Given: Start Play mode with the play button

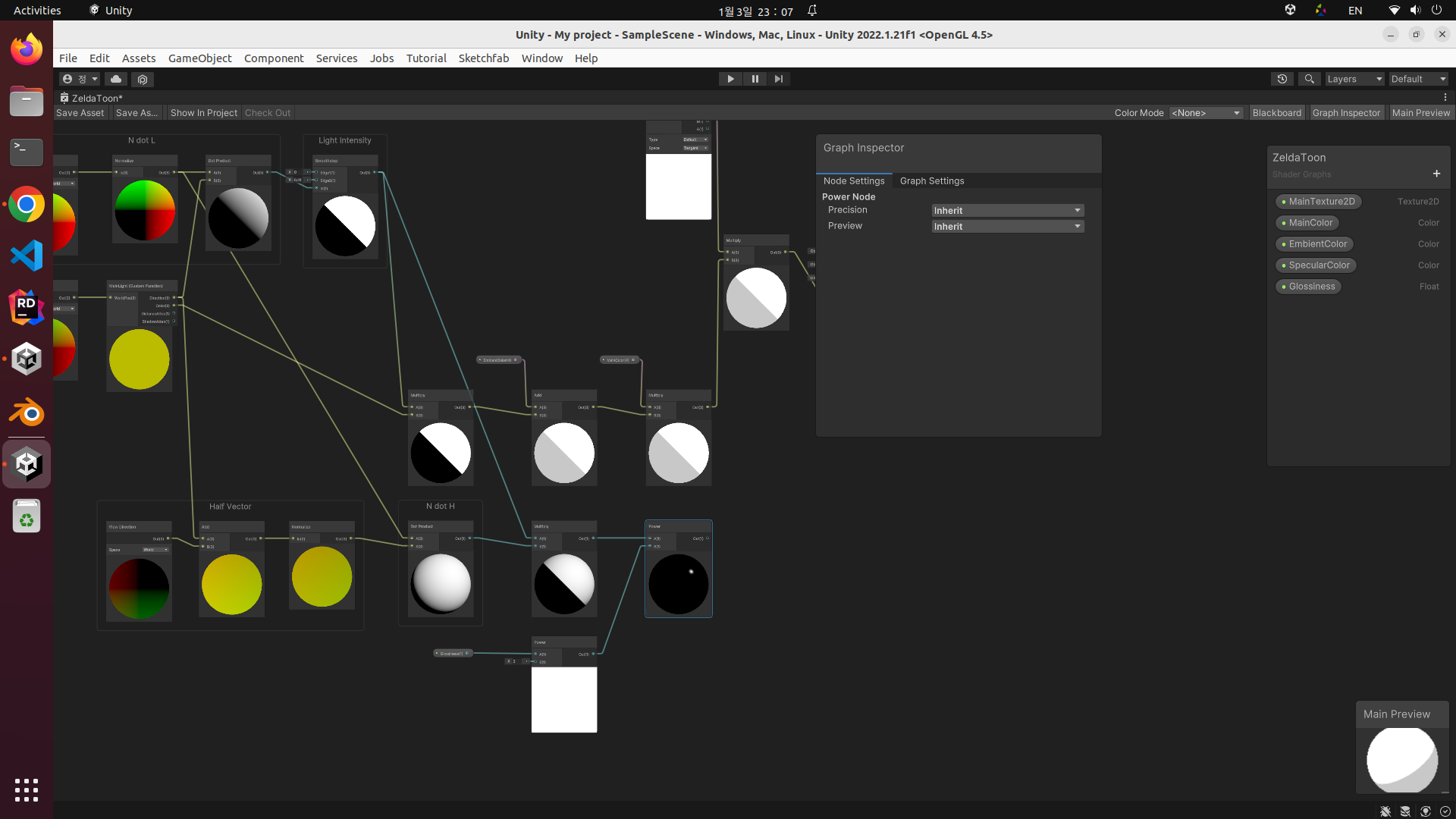Looking at the screenshot, I should (x=730, y=79).
